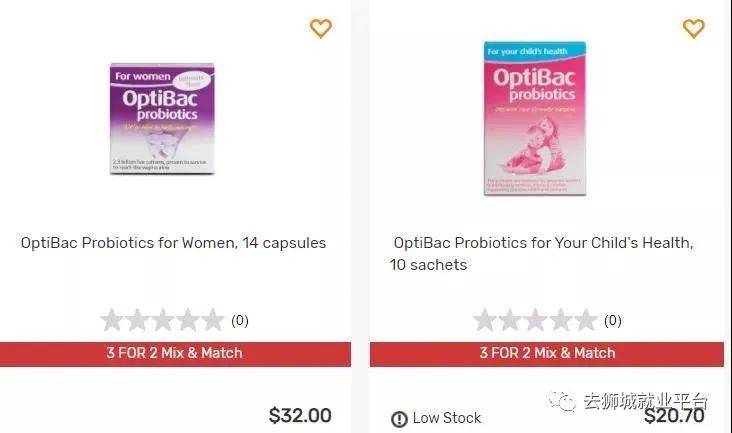The height and width of the screenshot is (433, 732).
Task: Favorite the Child's Health product heart icon
Action: tap(693, 28)
